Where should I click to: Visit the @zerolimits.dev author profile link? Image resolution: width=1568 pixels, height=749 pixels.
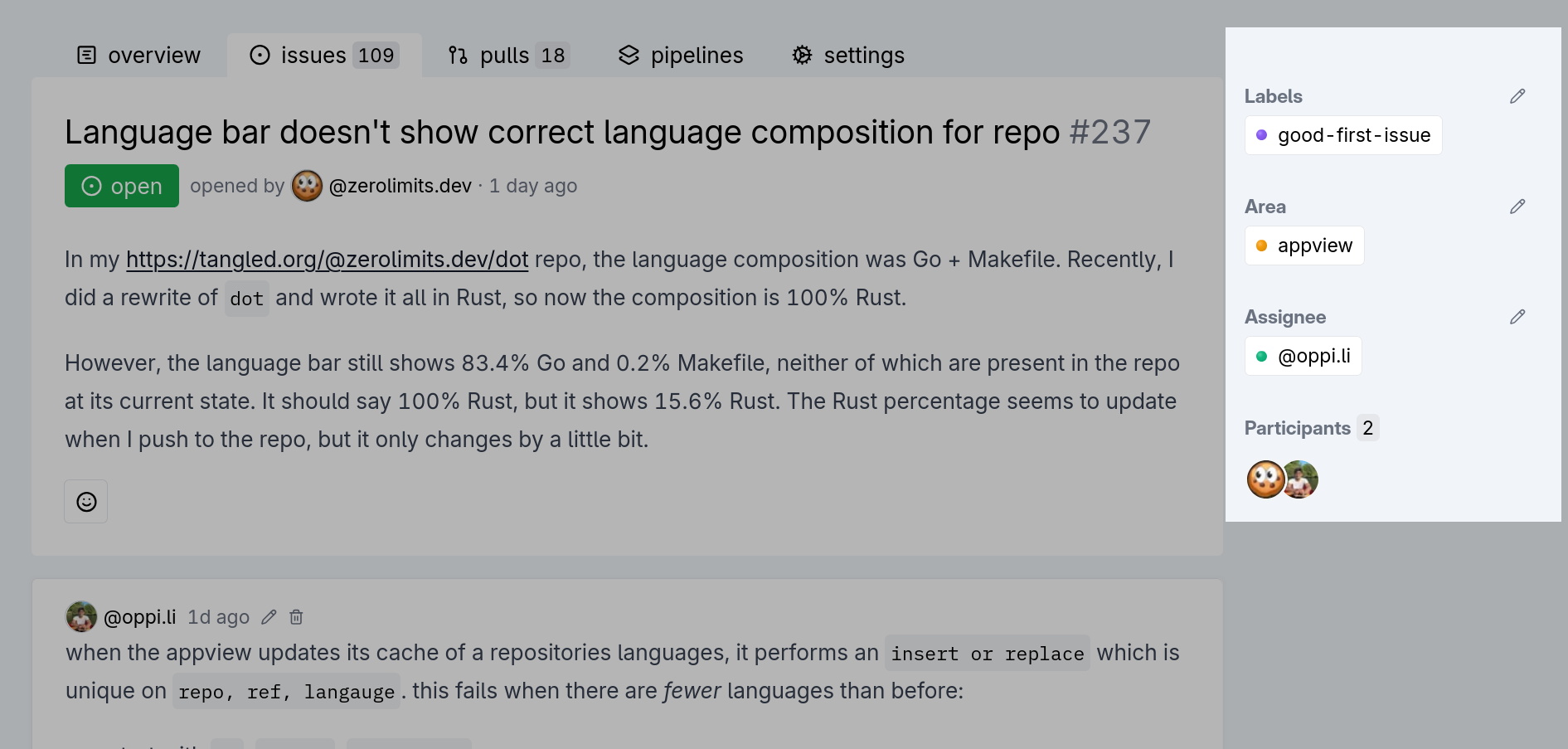(400, 186)
